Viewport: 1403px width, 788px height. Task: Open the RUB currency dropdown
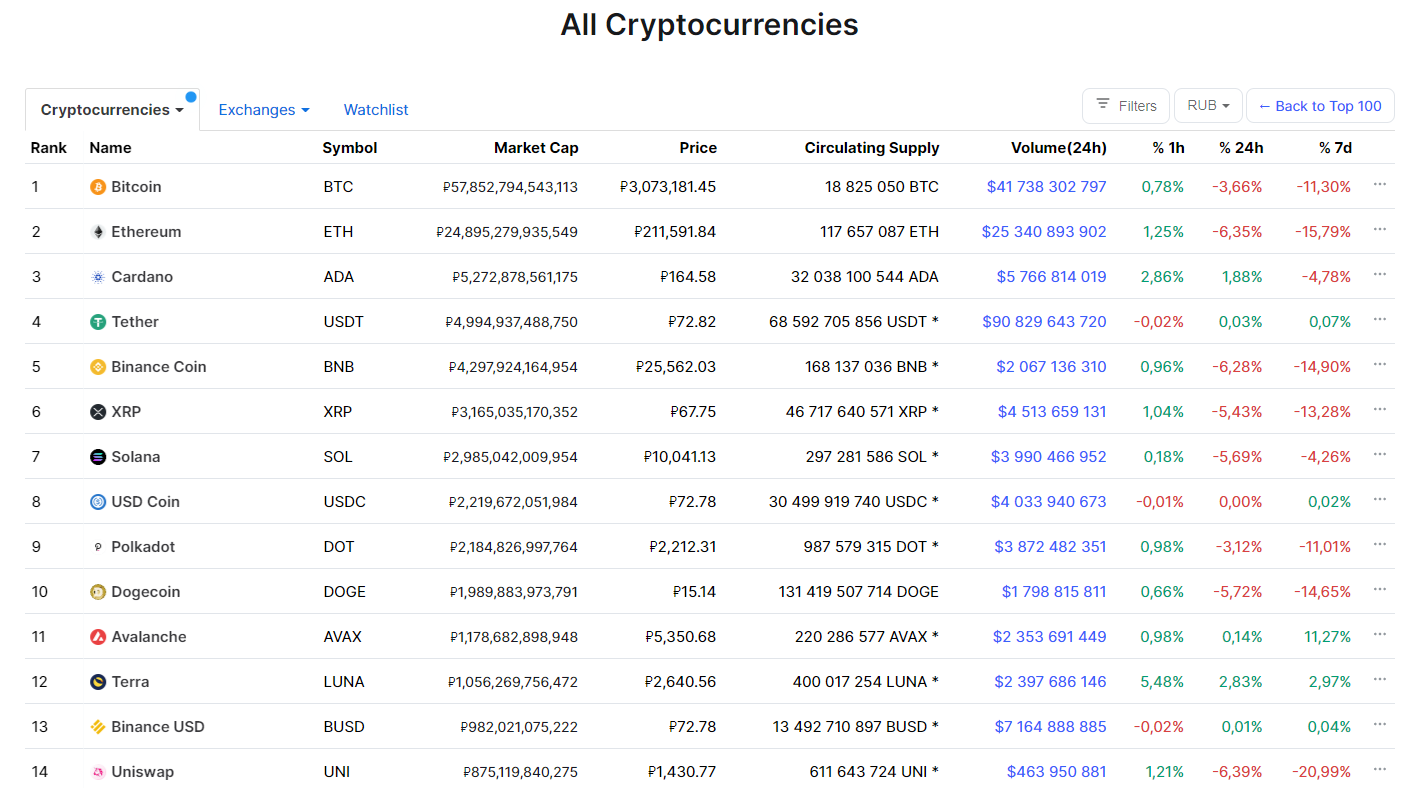(1208, 106)
